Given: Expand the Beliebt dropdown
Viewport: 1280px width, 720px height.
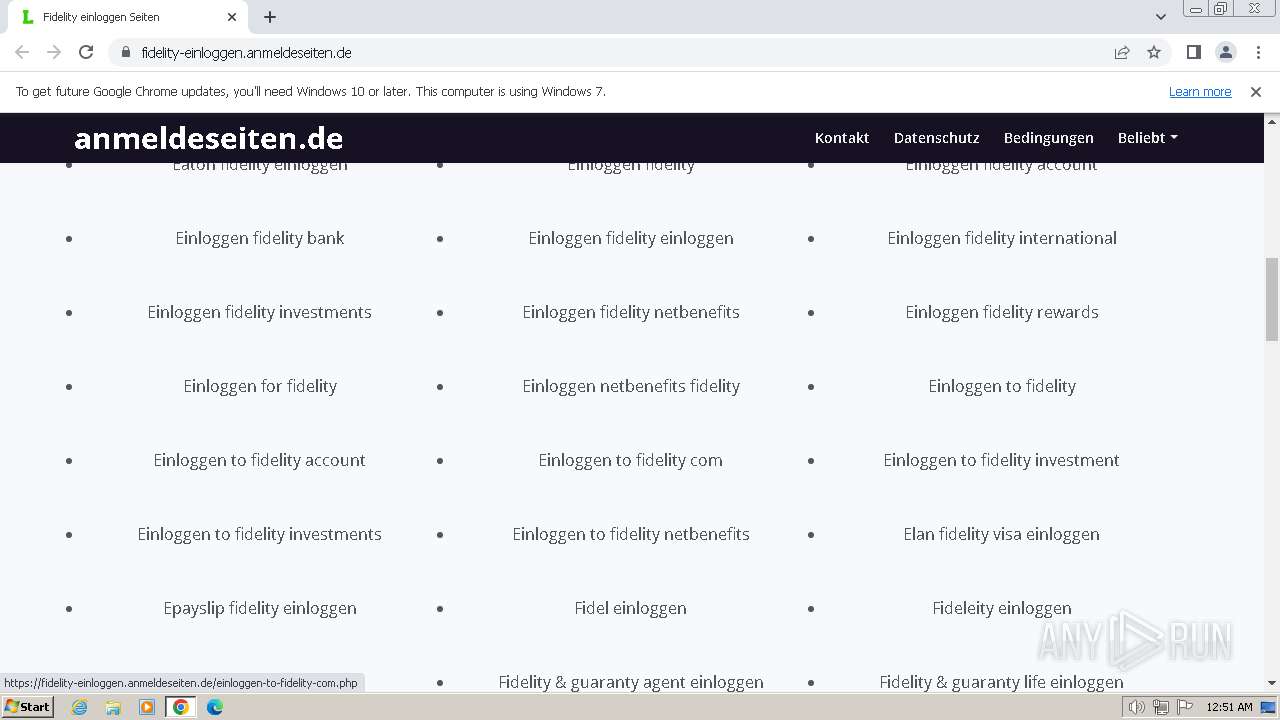Looking at the screenshot, I should click(x=1147, y=138).
